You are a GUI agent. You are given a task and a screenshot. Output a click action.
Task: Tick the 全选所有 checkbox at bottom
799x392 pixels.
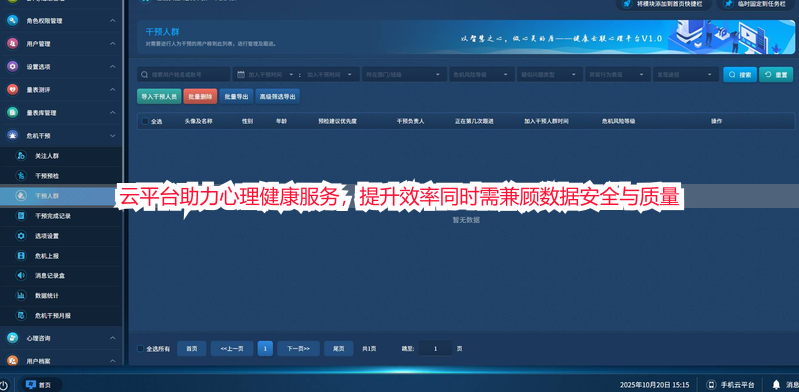[x=141, y=349]
